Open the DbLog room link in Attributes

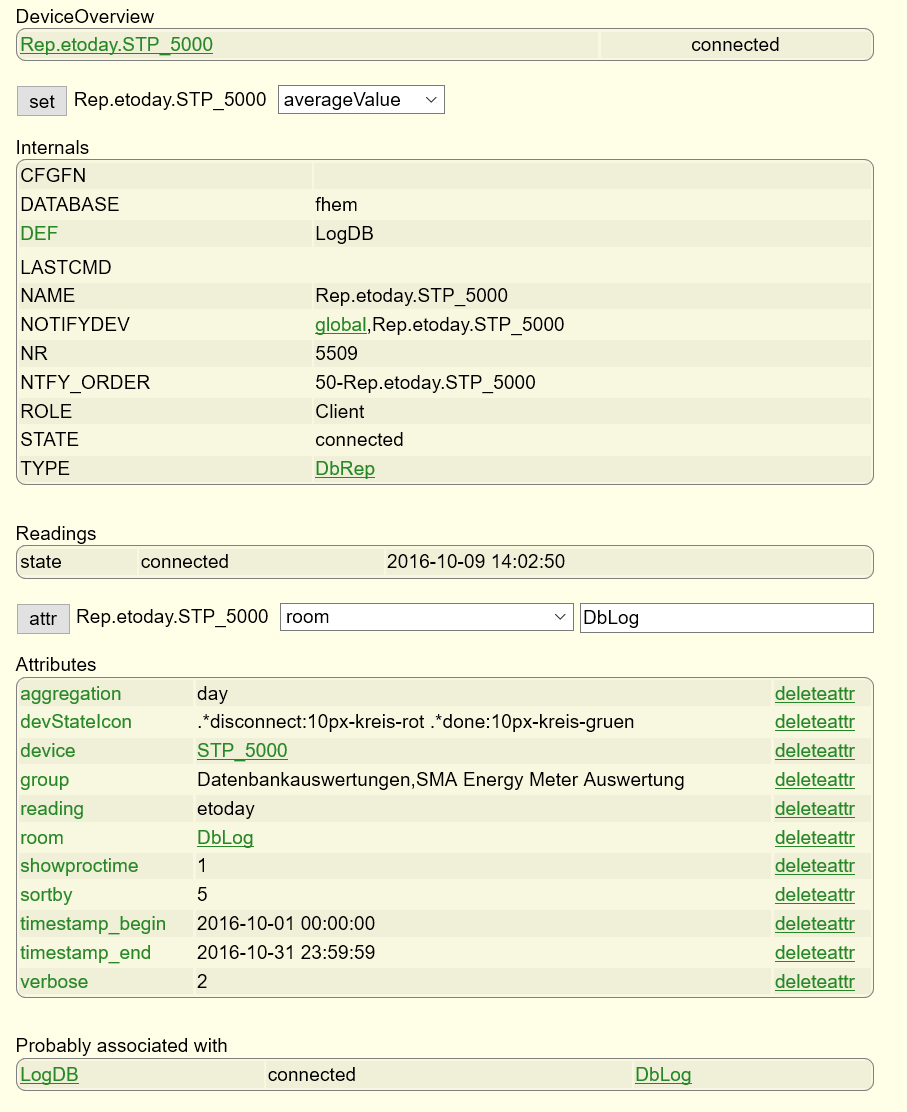pos(225,838)
